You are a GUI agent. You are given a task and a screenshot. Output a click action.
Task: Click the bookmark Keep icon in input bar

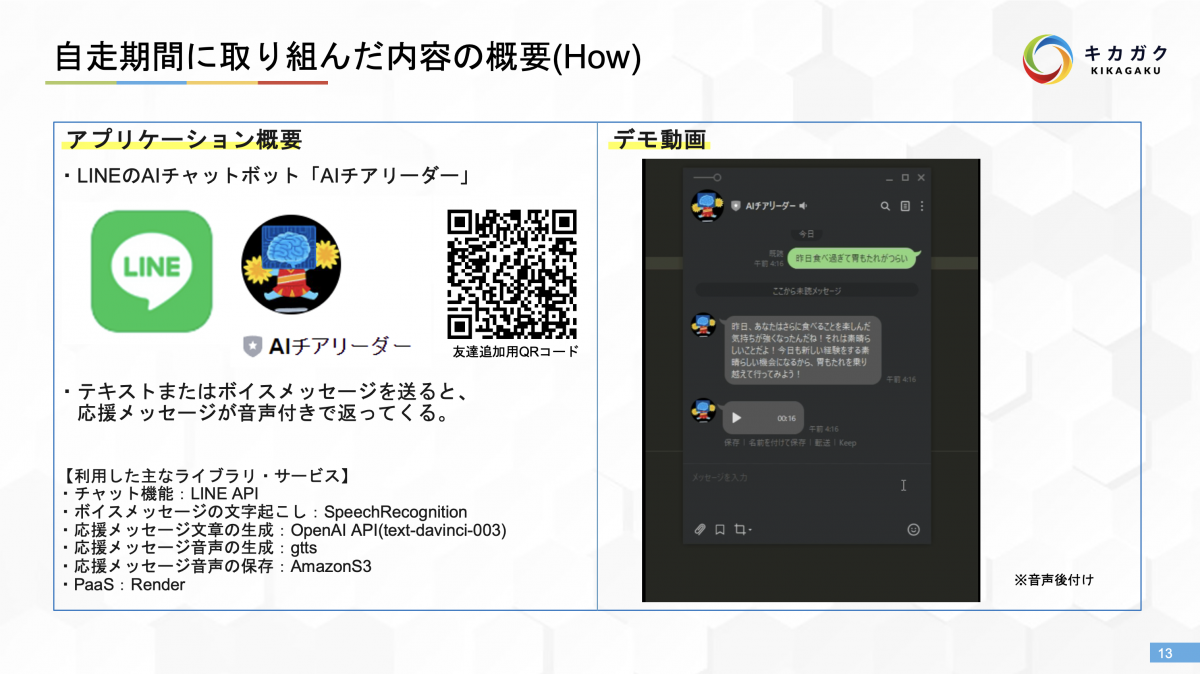click(719, 529)
